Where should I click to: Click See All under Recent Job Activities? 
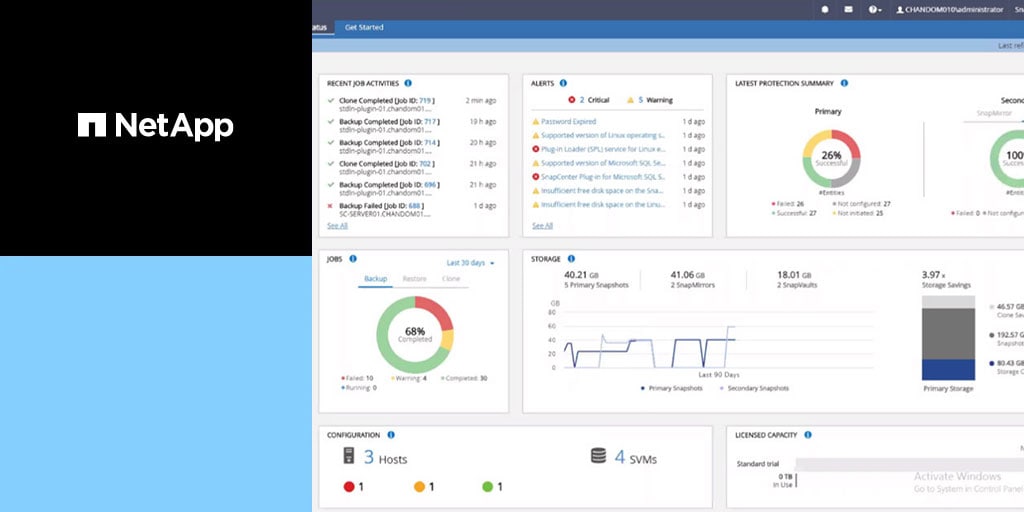click(337, 225)
